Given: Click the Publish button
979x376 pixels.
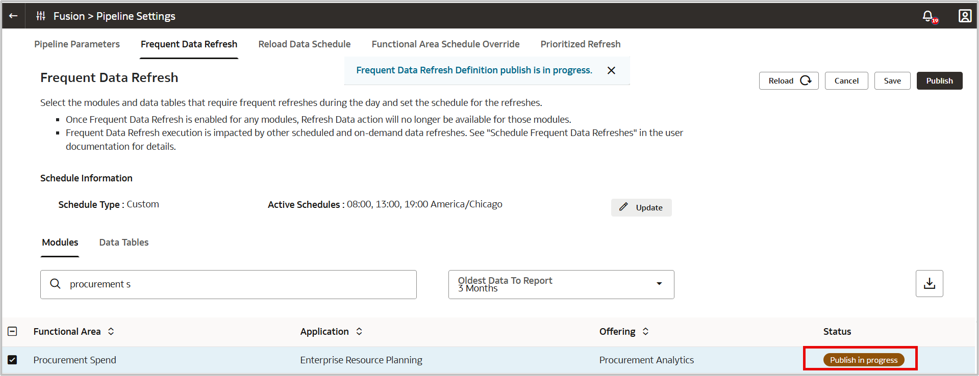Looking at the screenshot, I should [x=939, y=81].
